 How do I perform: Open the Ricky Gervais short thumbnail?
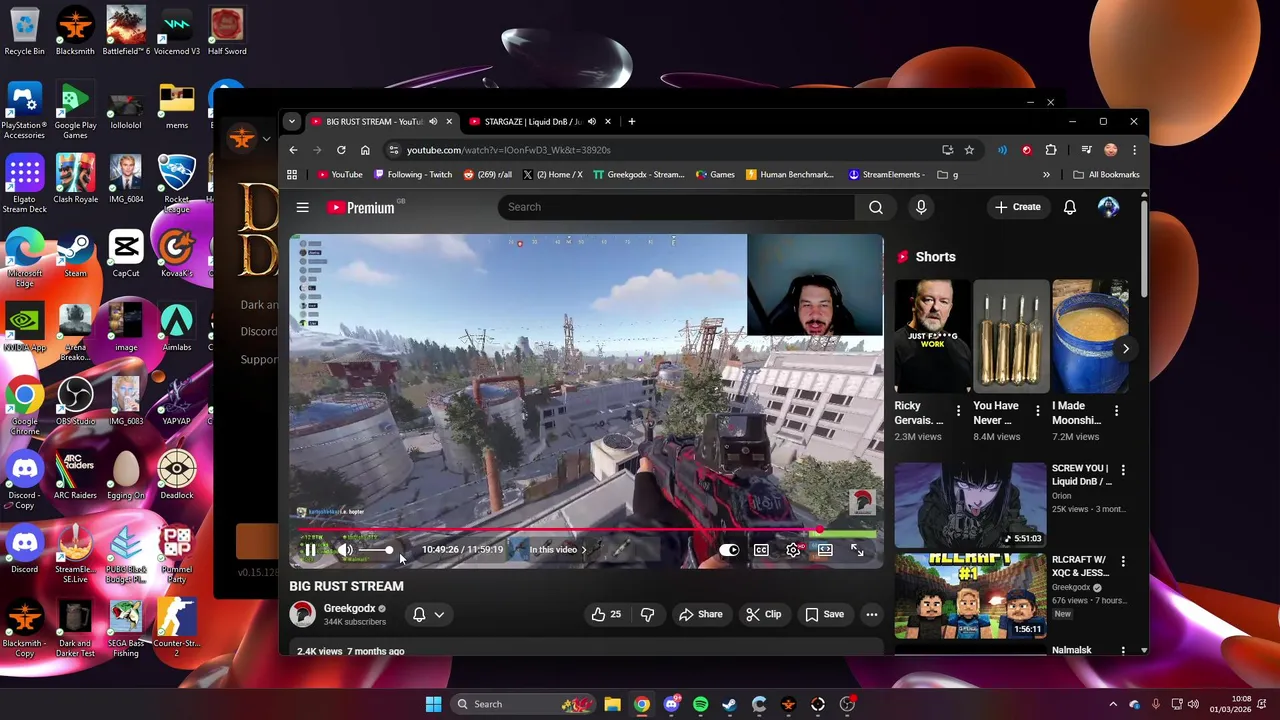tap(932, 336)
